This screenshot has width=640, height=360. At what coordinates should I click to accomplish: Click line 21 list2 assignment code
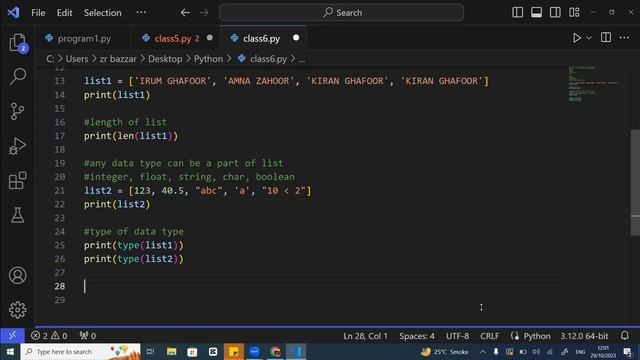(x=198, y=191)
